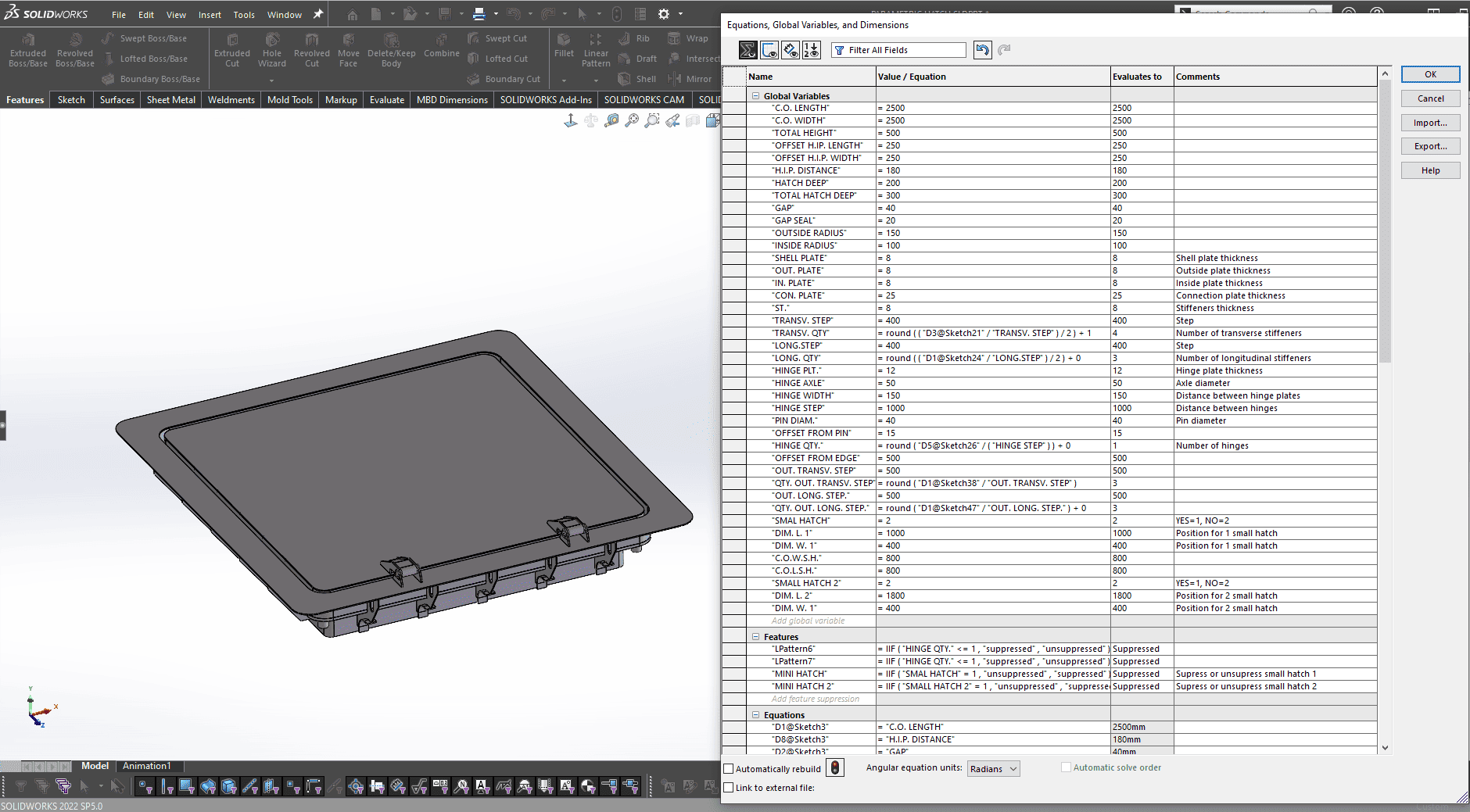Switch to Sketch Equation View icon
1470x812 pixels.
point(769,50)
